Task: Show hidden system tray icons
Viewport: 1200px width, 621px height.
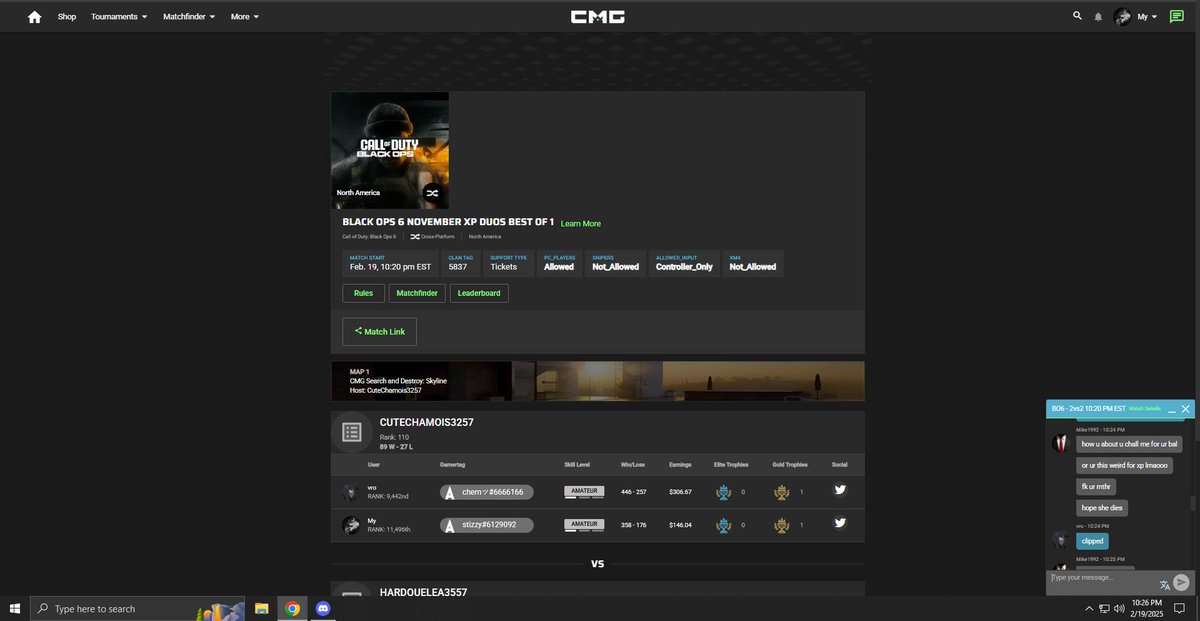Action: coord(1088,608)
